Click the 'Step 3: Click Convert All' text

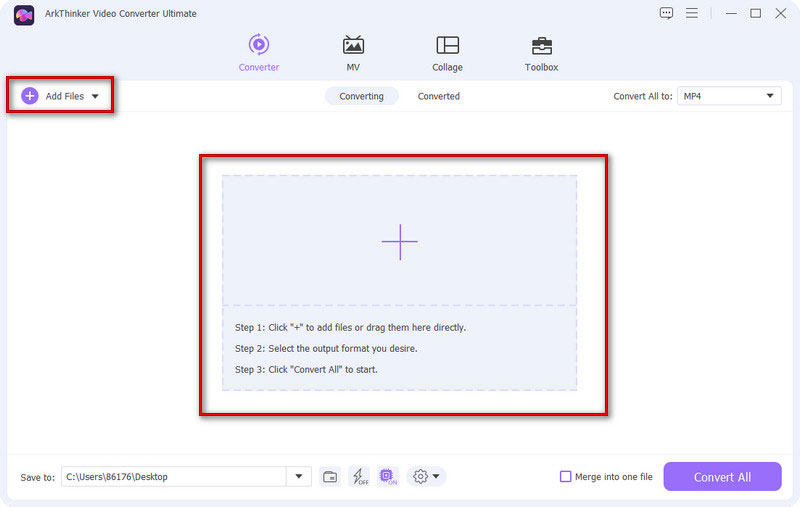pyautogui.click(x=306, y=369)
